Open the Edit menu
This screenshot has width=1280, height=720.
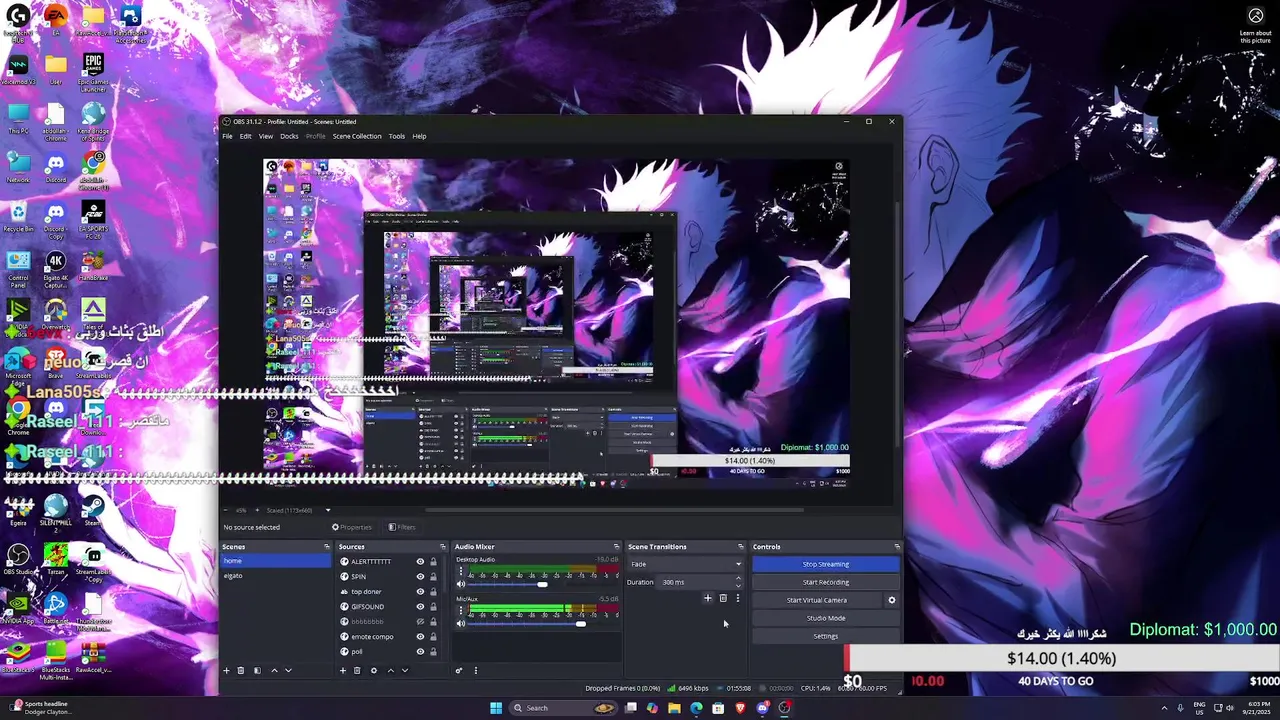[x=245, y=136]
